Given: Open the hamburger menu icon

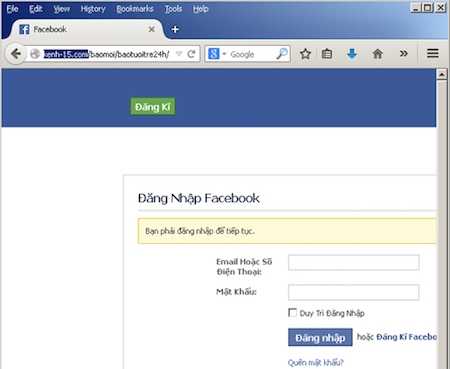Looking at the screenshot, I should tap(433, 53).
